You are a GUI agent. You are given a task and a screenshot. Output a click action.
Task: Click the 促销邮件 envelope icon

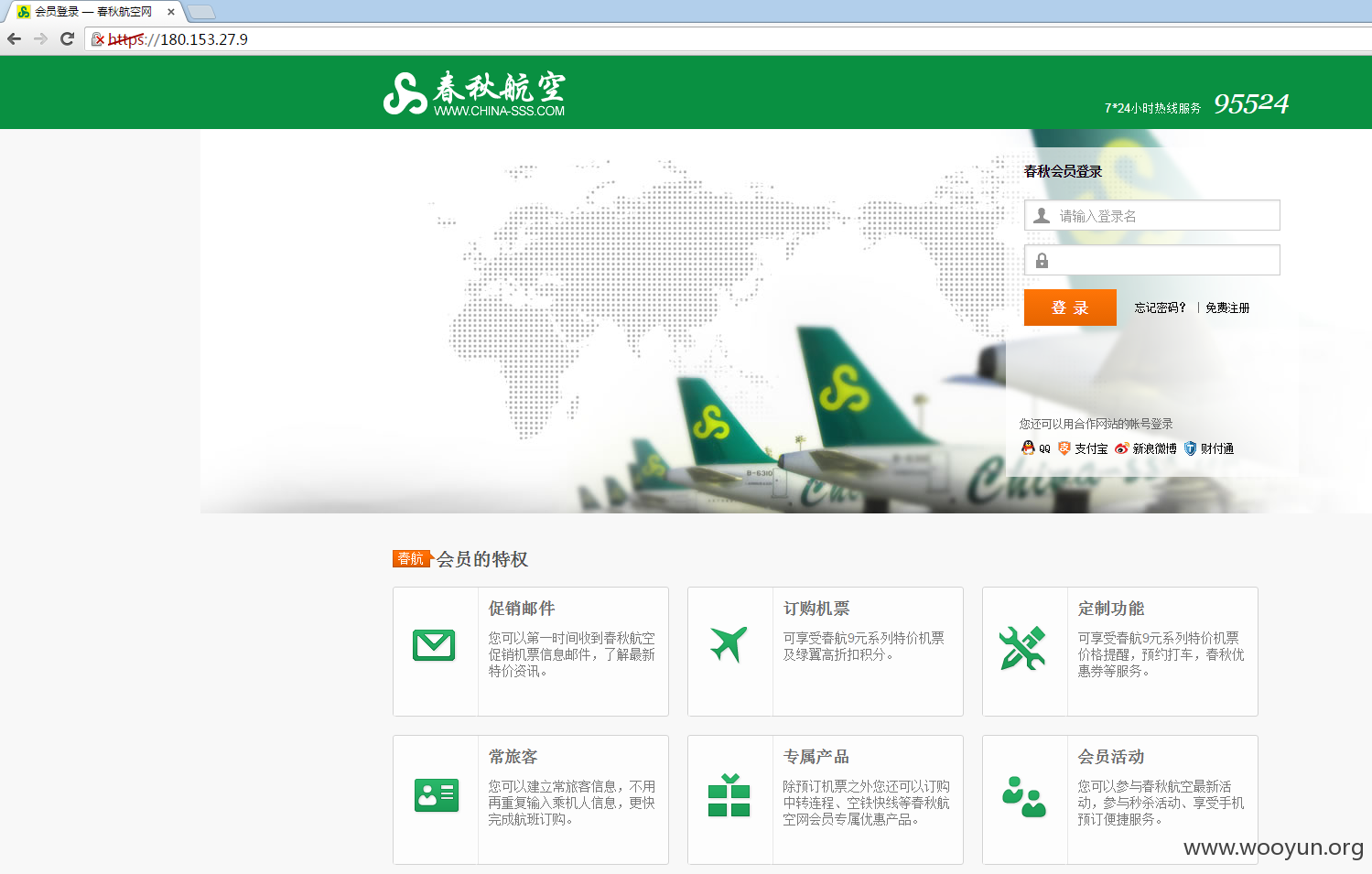tap(434, 645)
